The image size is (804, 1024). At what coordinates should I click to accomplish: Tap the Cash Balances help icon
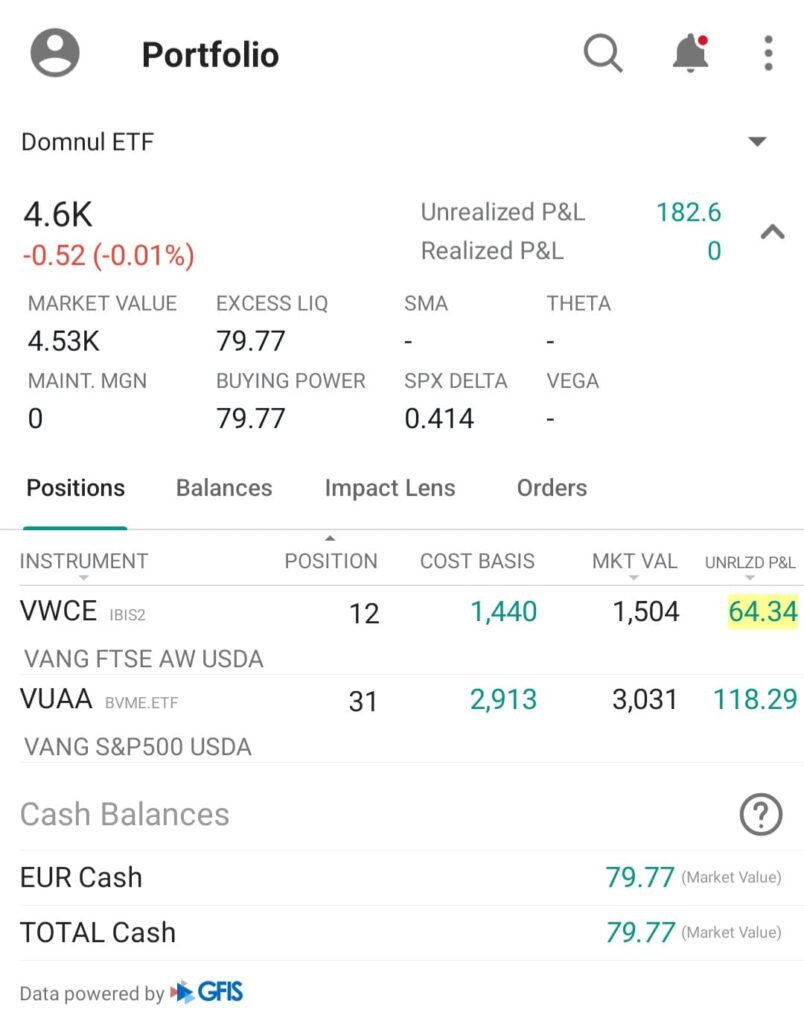click(x=760, y=816)
